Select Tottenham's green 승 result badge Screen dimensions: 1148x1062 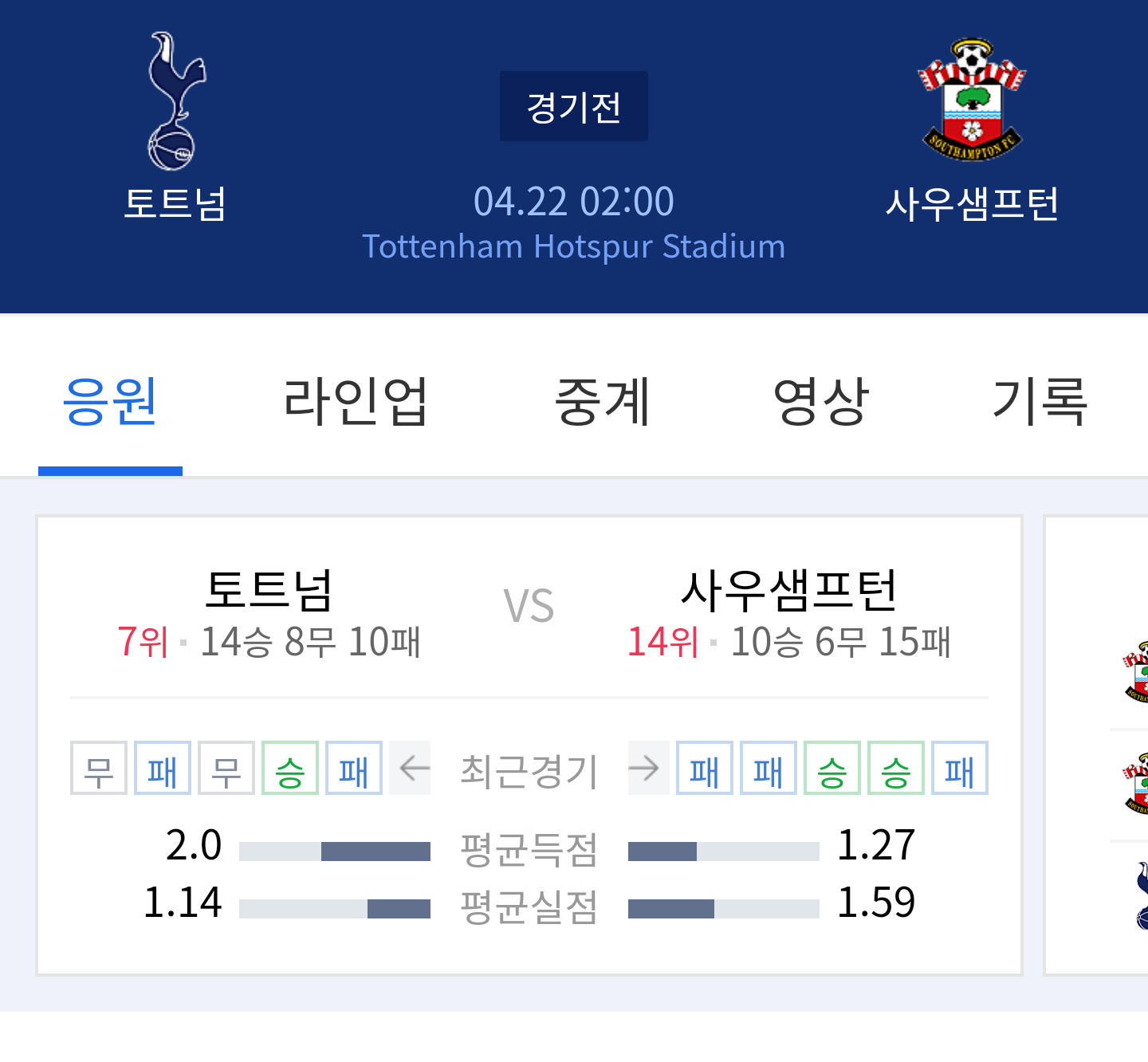(290, 769)
